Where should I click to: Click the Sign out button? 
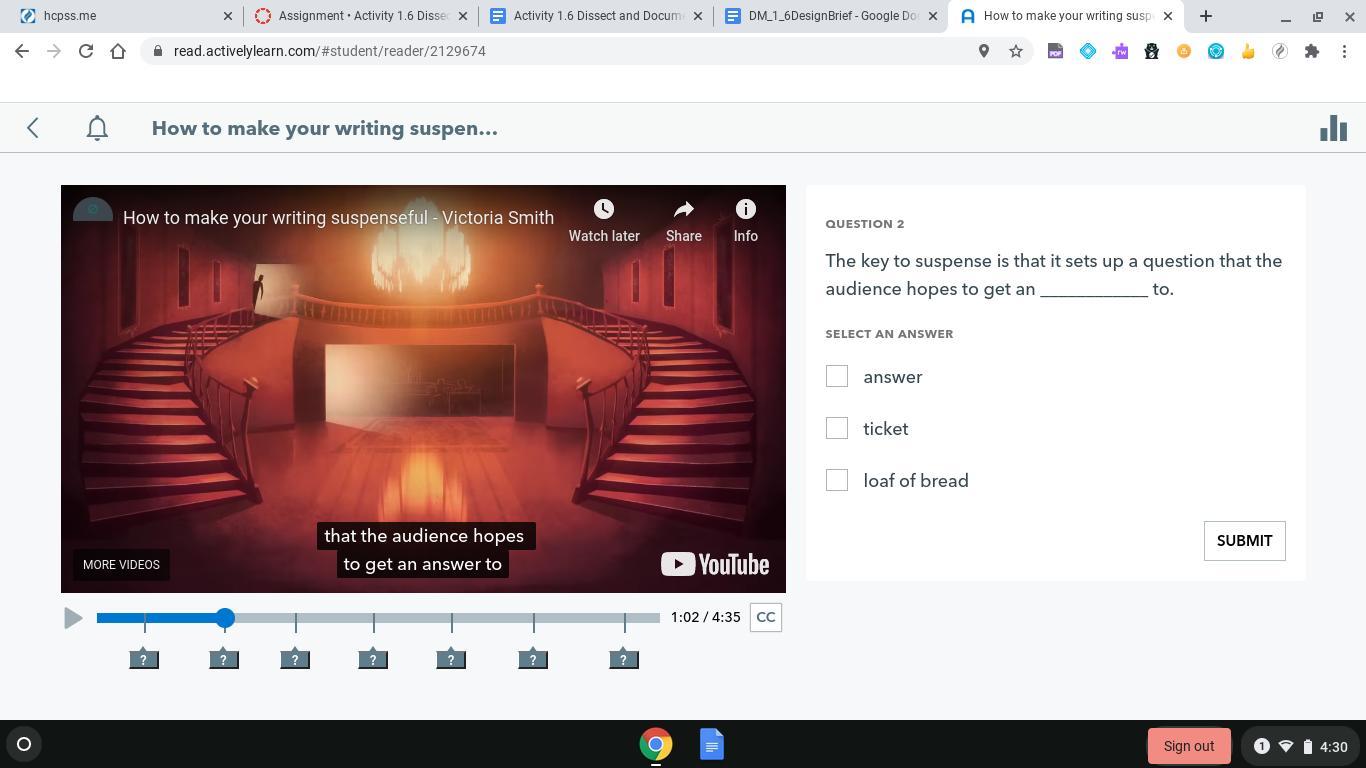click(1189, 746)
